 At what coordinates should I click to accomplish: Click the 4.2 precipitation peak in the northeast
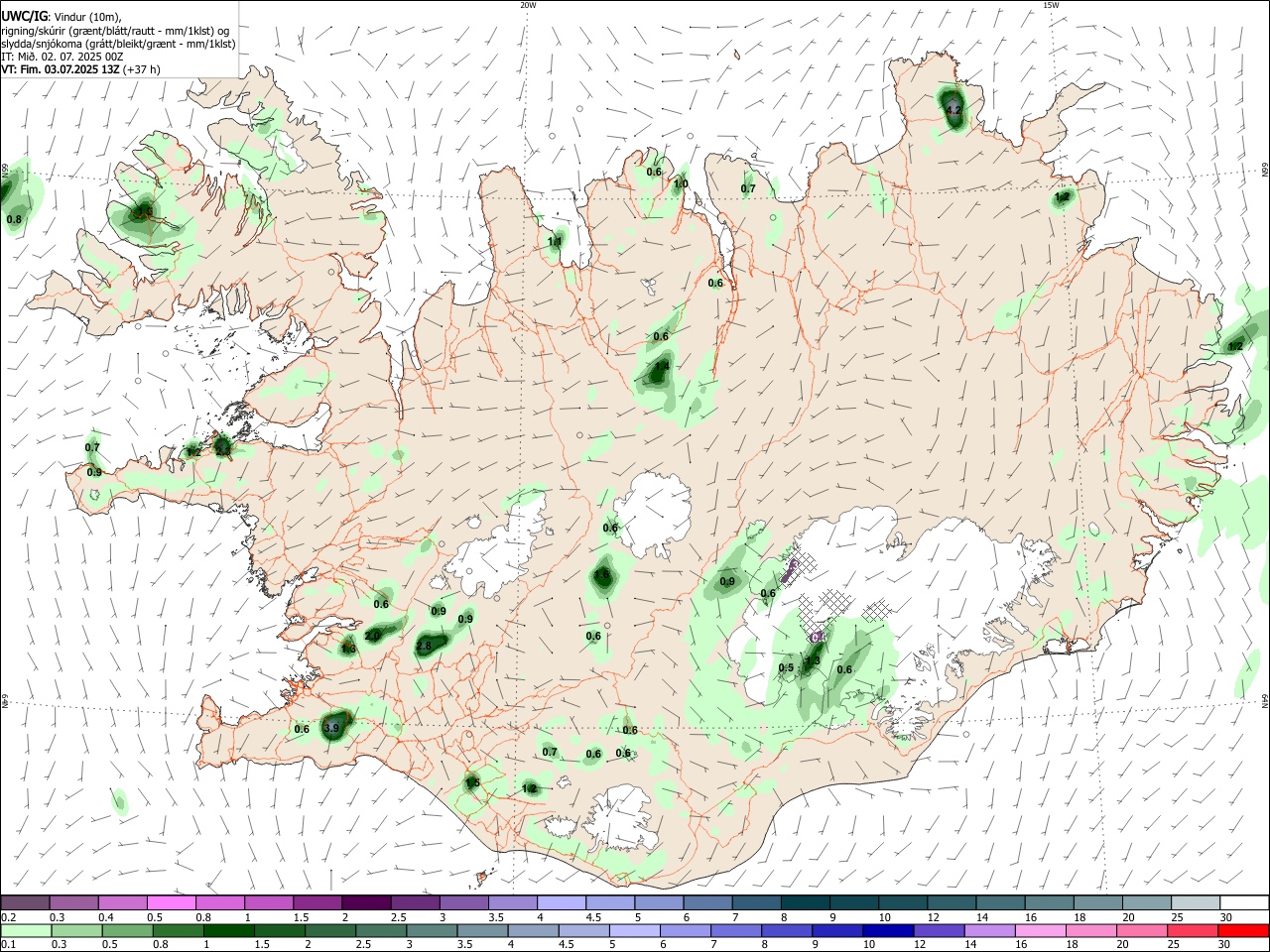pos(953,110)
